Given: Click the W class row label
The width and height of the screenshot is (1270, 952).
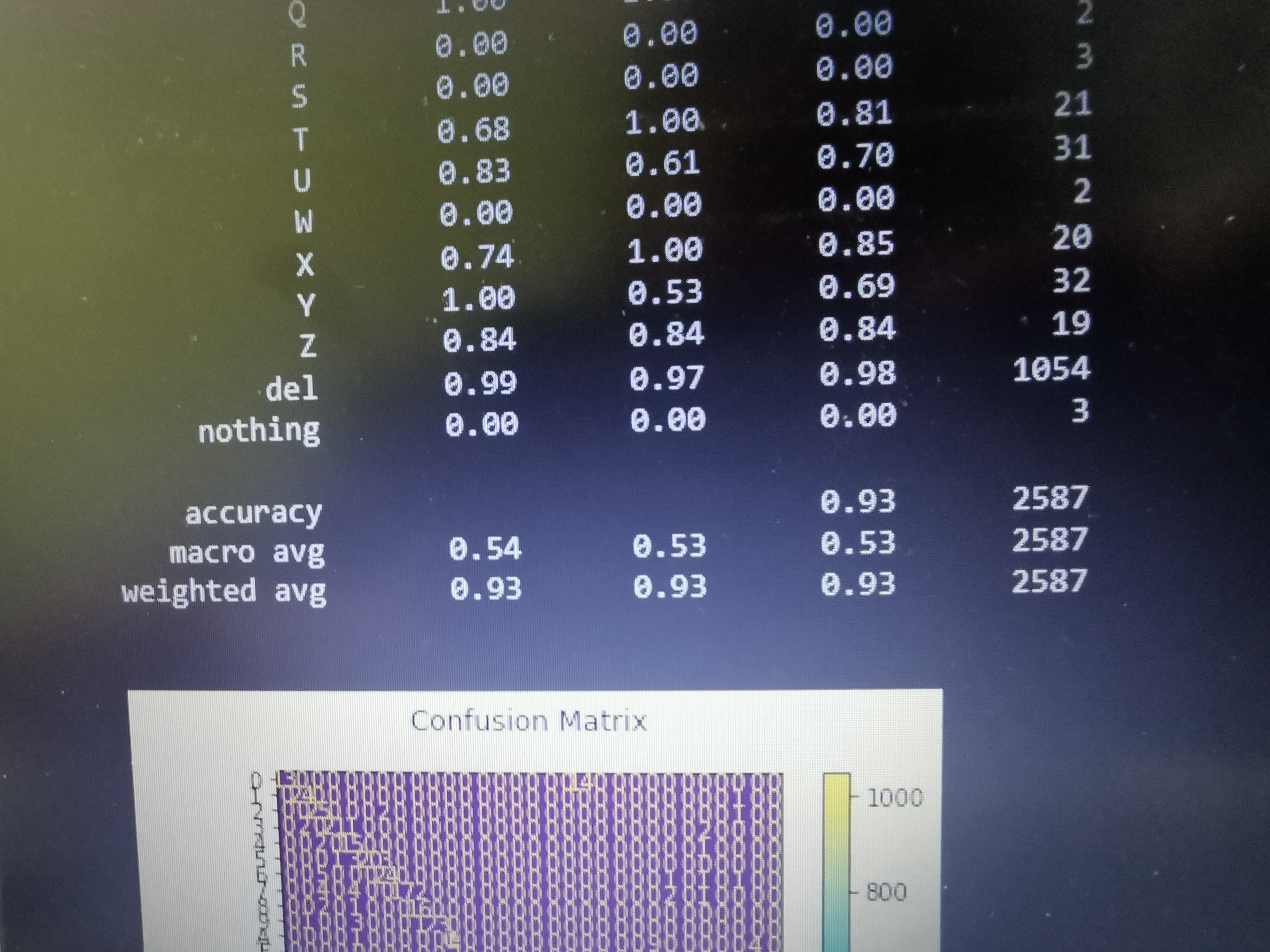Looking at the screenshot, I should (303, 221).
